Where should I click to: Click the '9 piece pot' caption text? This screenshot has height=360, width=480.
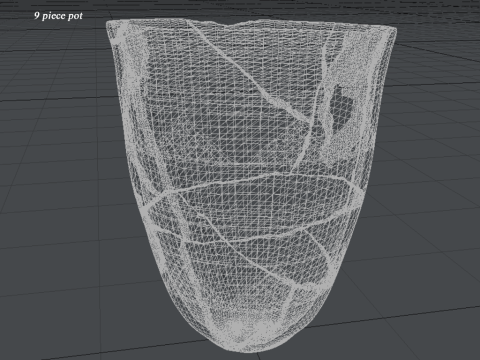click(x=58, y=16)
